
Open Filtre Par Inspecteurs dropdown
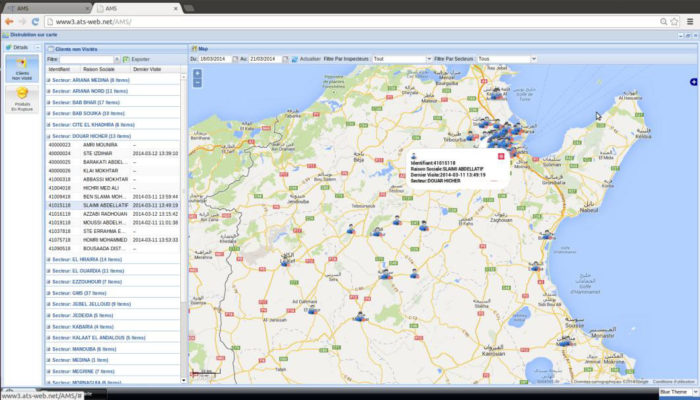[427, 59]
